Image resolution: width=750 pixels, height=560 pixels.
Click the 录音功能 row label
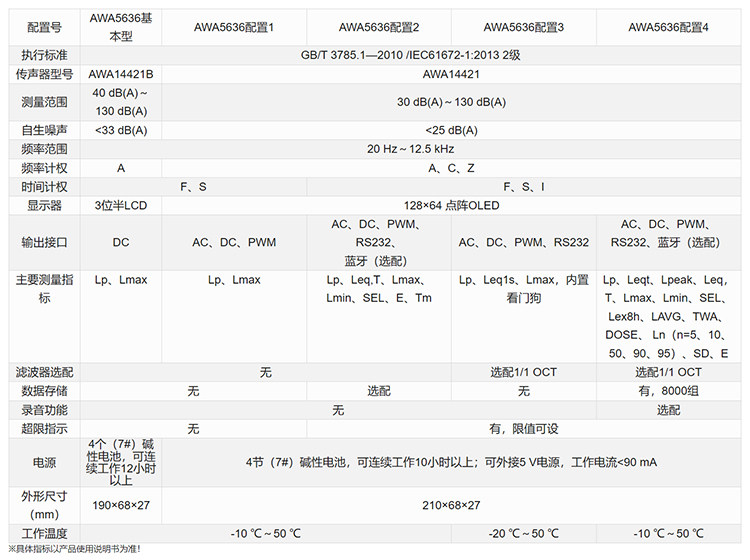click(x=44, y=410)
